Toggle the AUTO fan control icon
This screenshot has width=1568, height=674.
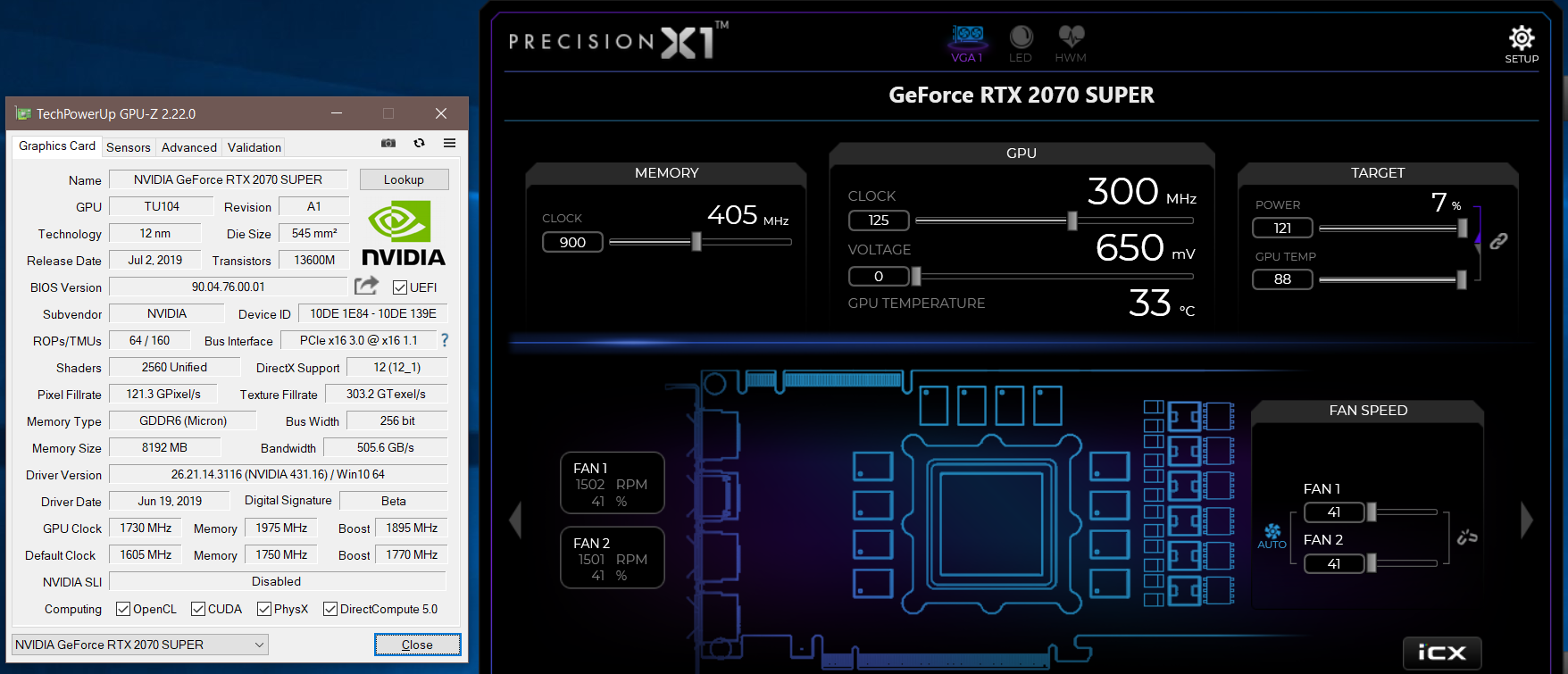click(1272, 537)
